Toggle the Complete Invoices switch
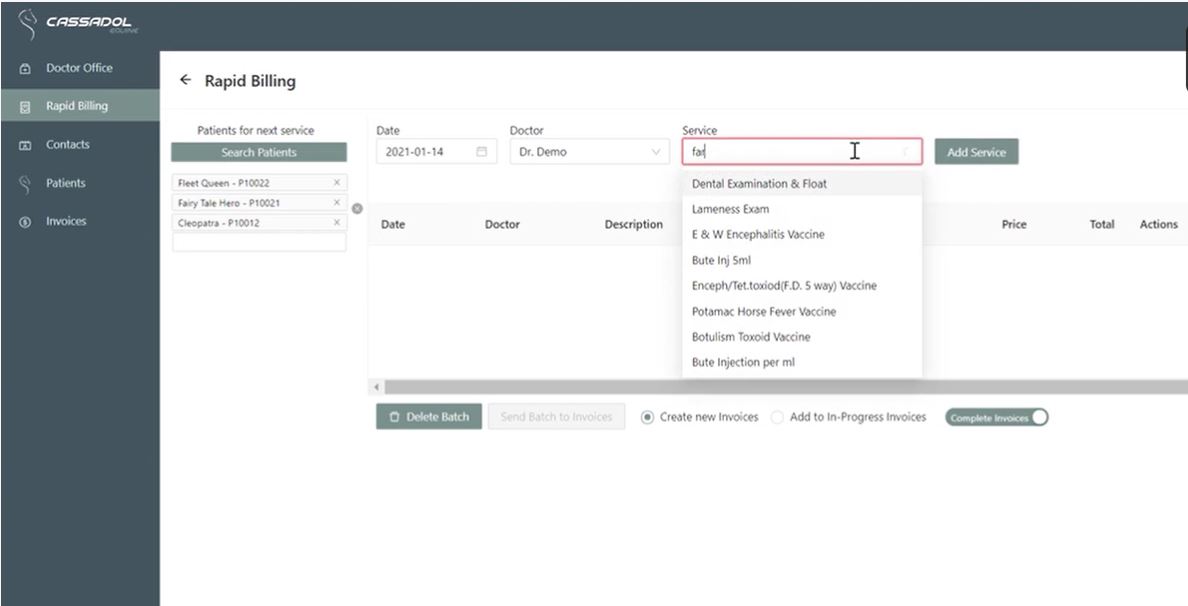This screenshot has height=606, width=1188. tap(996, 417)
